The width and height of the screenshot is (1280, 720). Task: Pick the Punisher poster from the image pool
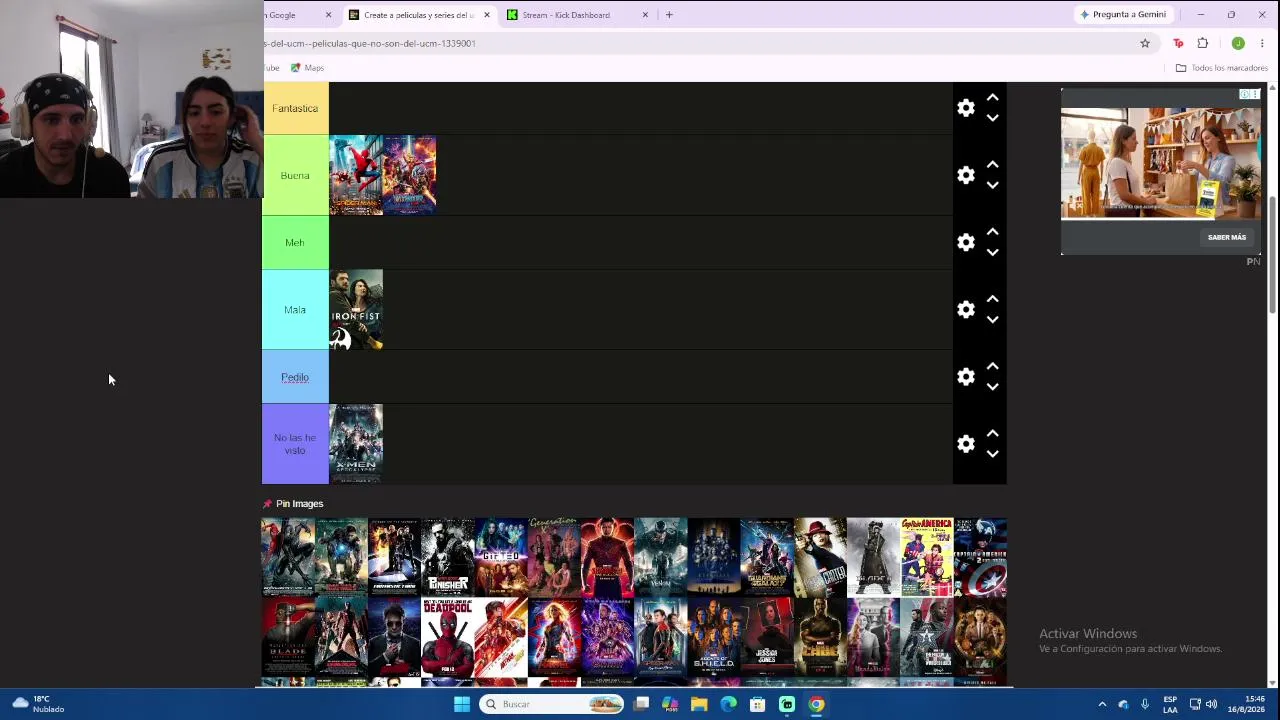(x=448, y=557)
